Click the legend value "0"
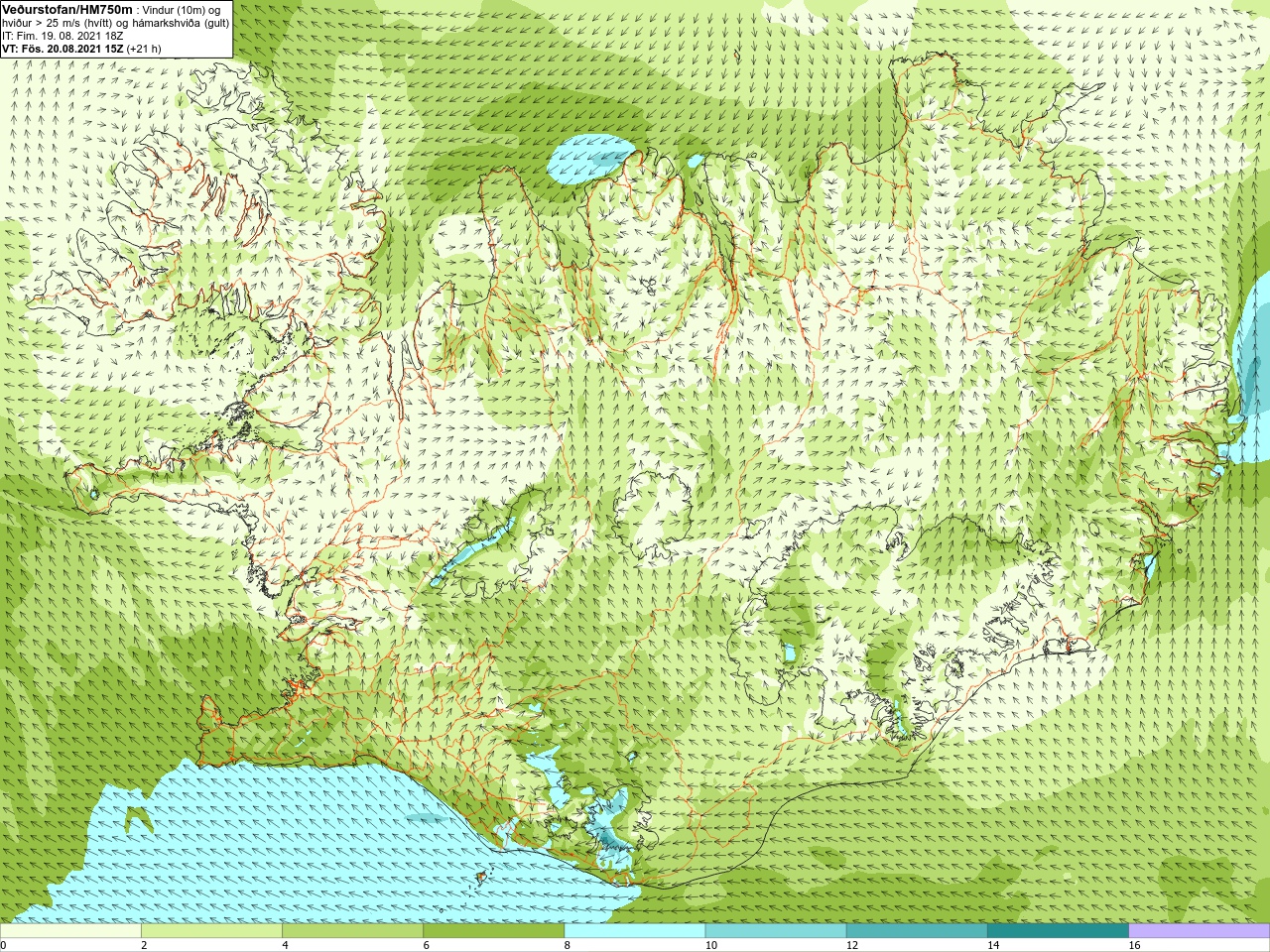The width and height of the screenshot is (1270, 952). tap(4, 946)
